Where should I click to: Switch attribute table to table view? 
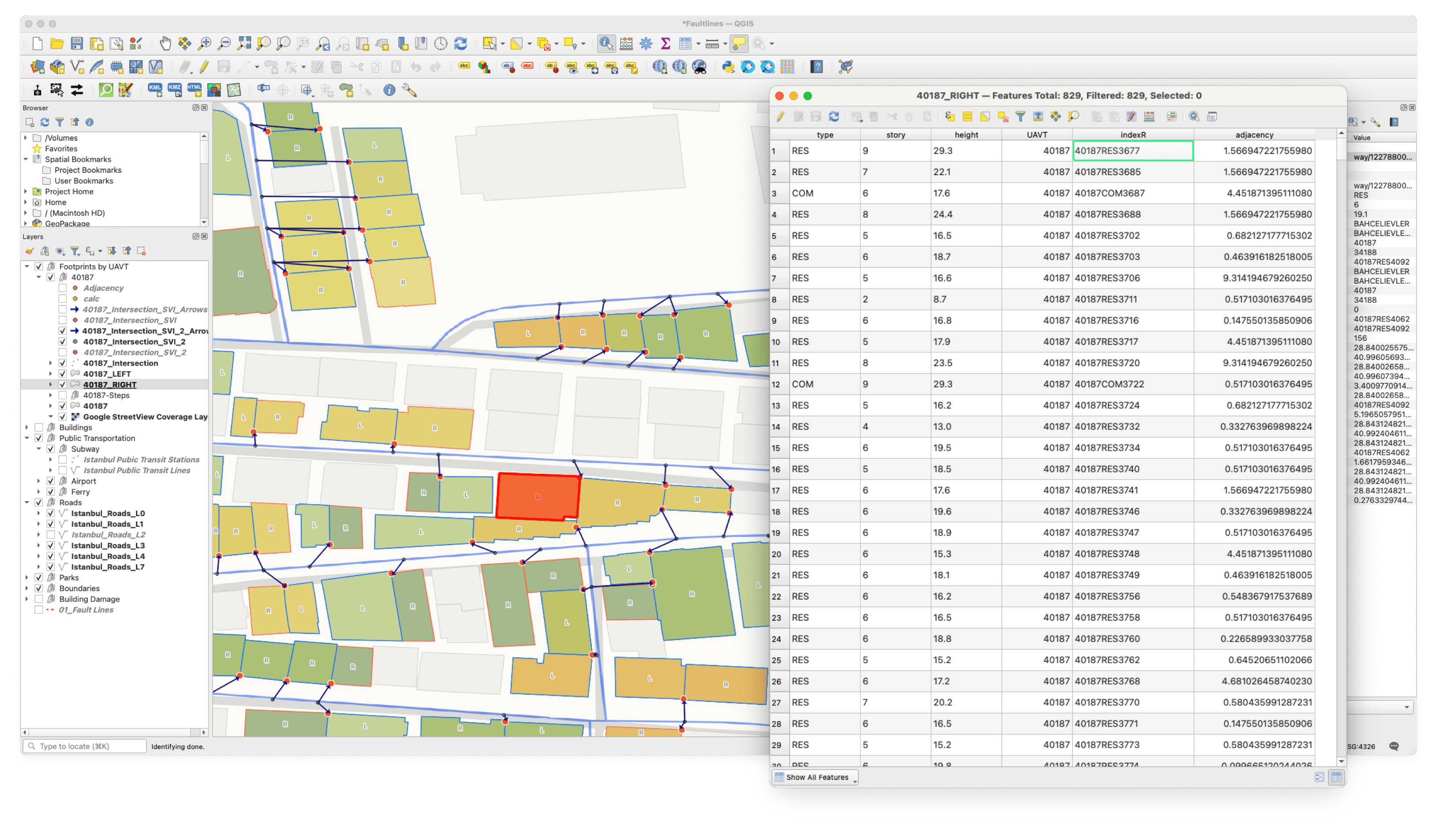[1336, 777]
